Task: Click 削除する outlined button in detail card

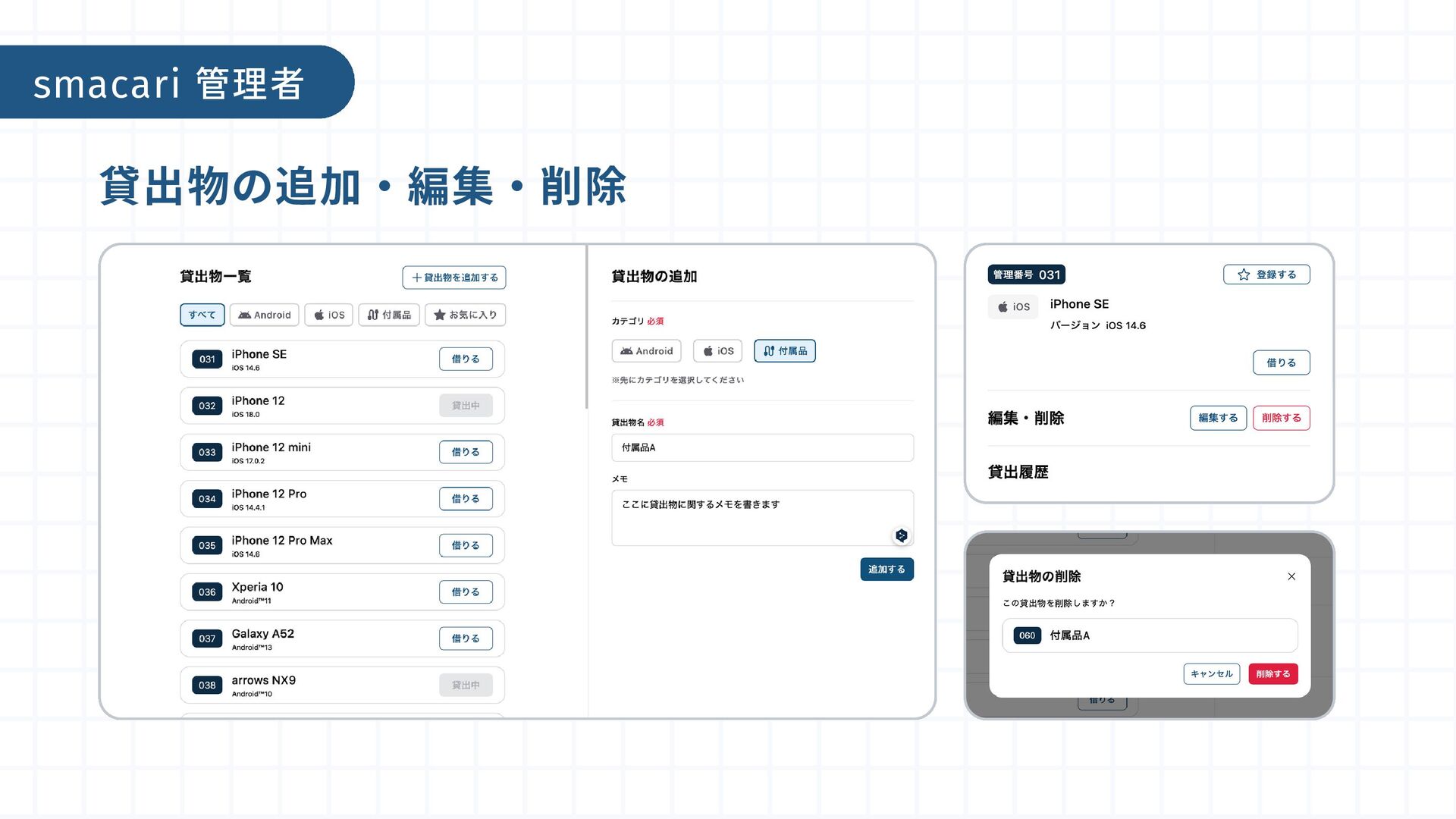Action: pos(1281,418)
